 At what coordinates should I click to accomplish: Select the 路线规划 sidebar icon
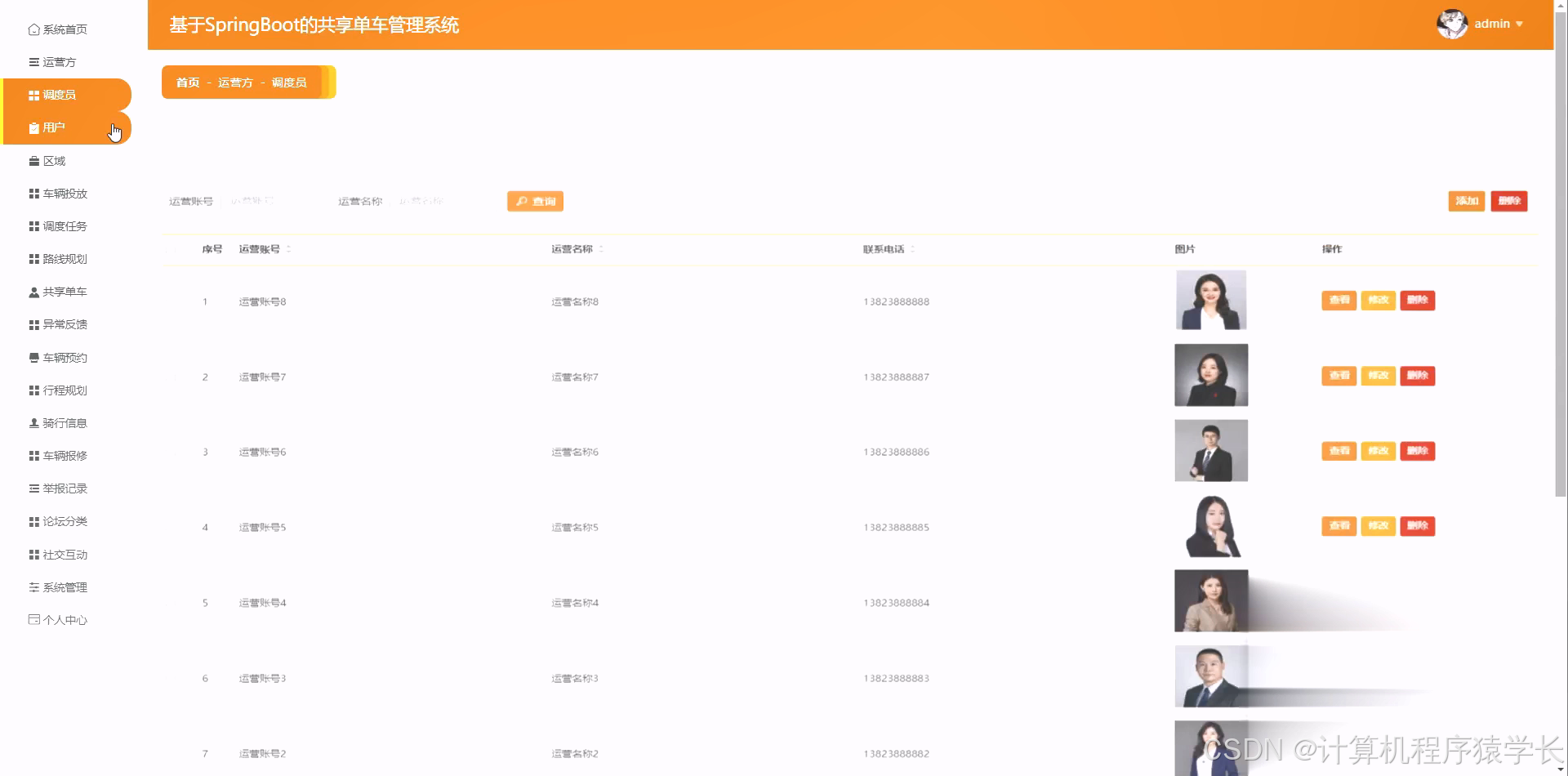coord(33,258)
